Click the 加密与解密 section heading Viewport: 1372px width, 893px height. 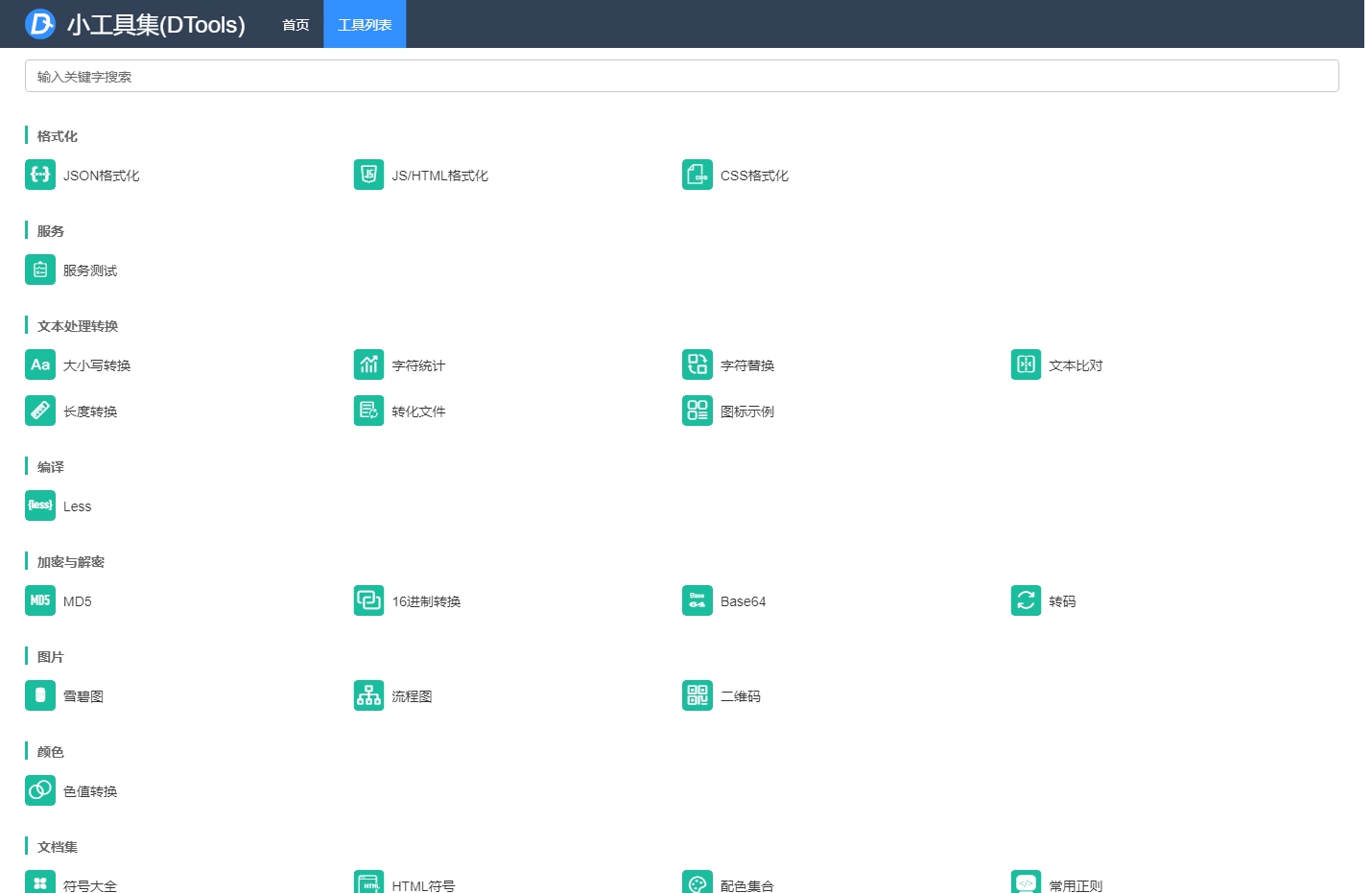(71, 562)
